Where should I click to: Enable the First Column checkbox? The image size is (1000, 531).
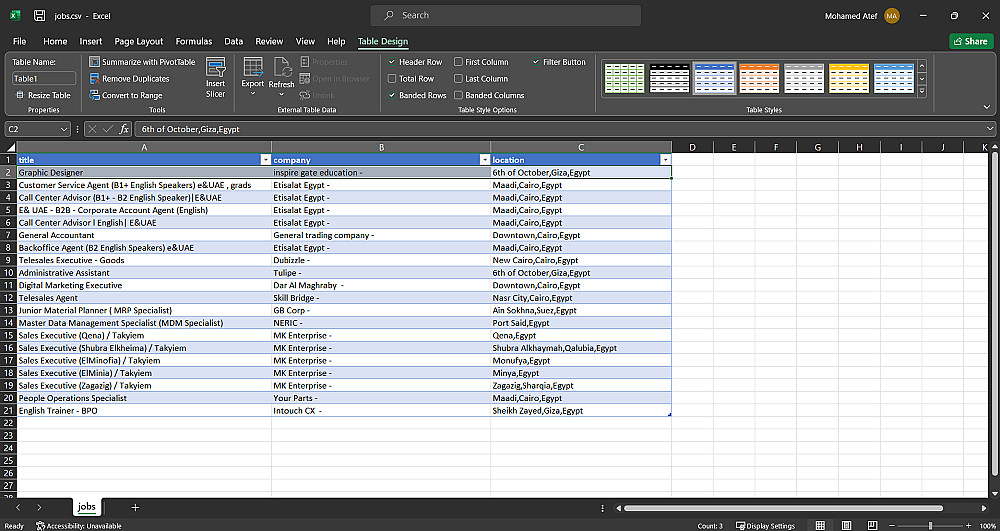(x=458, y=62)
